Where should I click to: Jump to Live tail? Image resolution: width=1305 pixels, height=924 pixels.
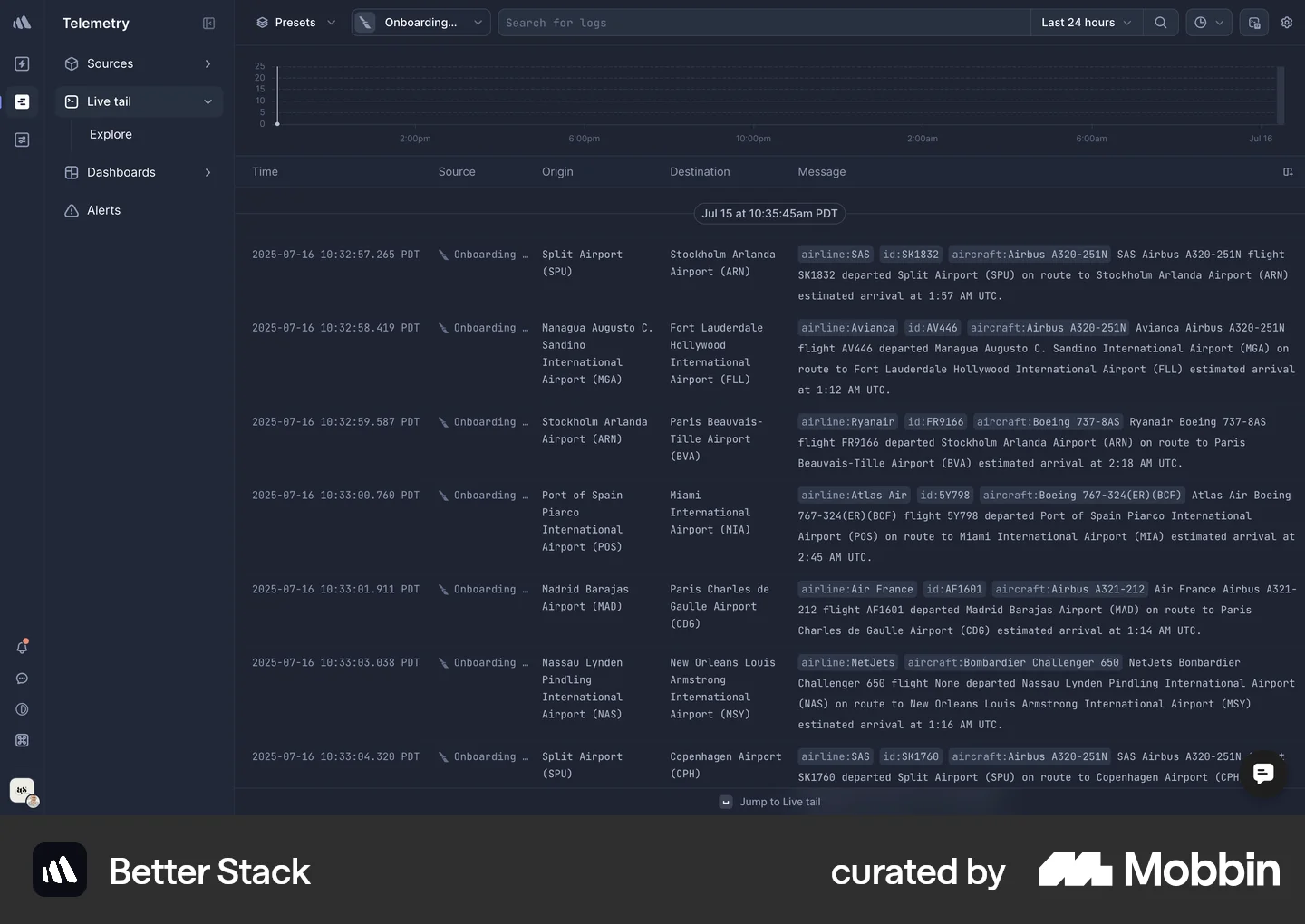[x=770, y=802]
